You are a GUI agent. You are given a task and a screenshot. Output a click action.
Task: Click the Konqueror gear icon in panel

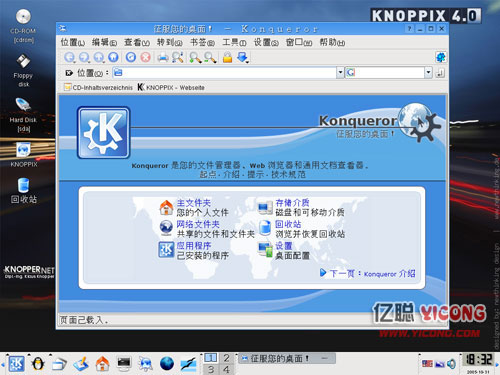coord(145,363)
